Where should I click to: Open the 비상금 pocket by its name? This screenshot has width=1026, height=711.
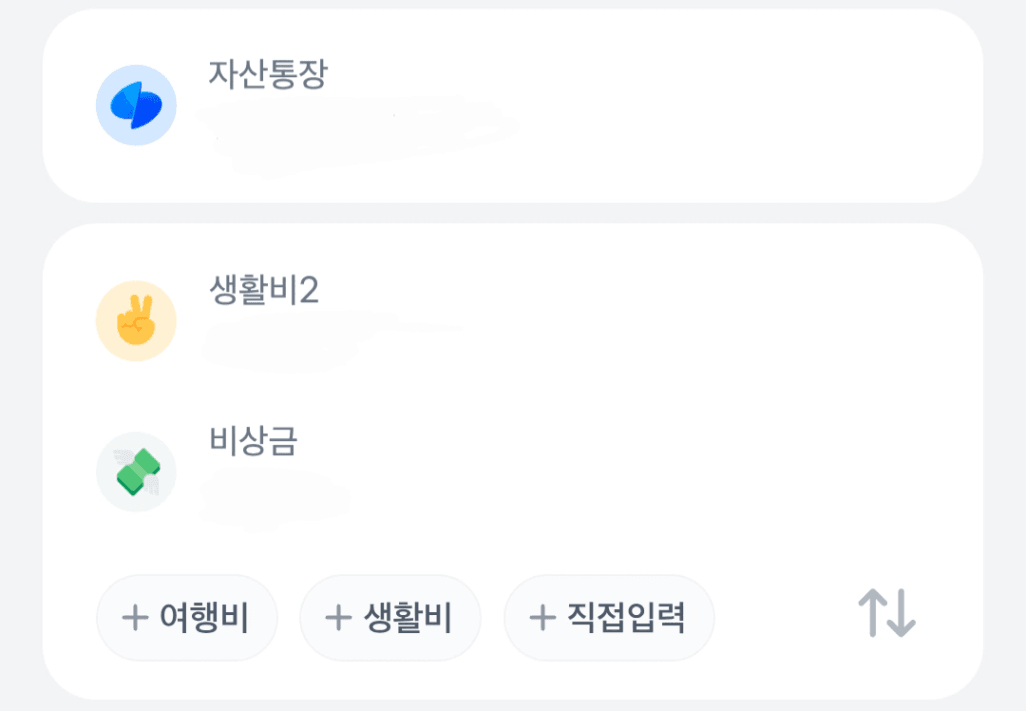[x=253, y=441]
